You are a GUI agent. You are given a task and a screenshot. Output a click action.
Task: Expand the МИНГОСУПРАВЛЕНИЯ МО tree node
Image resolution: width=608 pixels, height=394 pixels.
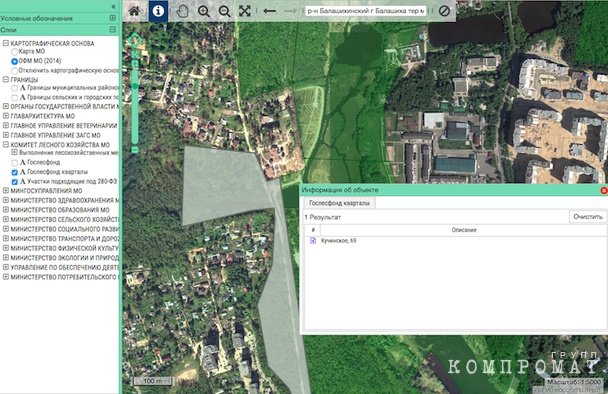point(6,190)
